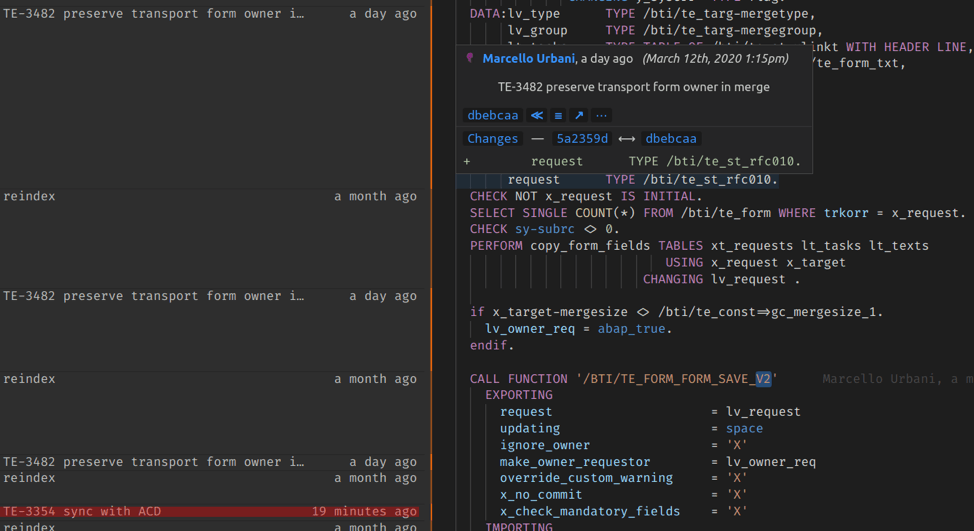This screenshot has height=531, width=974.
Task: Click 'lv_request' value in EXPORTING request line
Action: pyautogui.click(x=763, y=412)
